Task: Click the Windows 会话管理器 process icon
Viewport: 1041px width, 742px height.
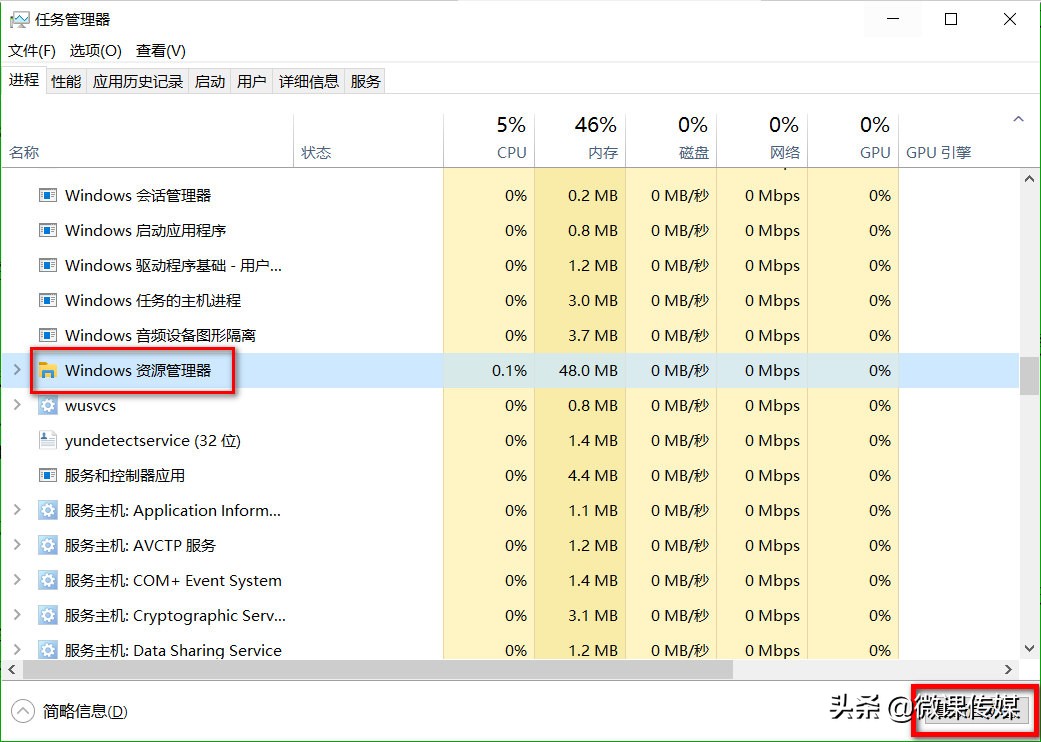Action: [x=47, y=195]
